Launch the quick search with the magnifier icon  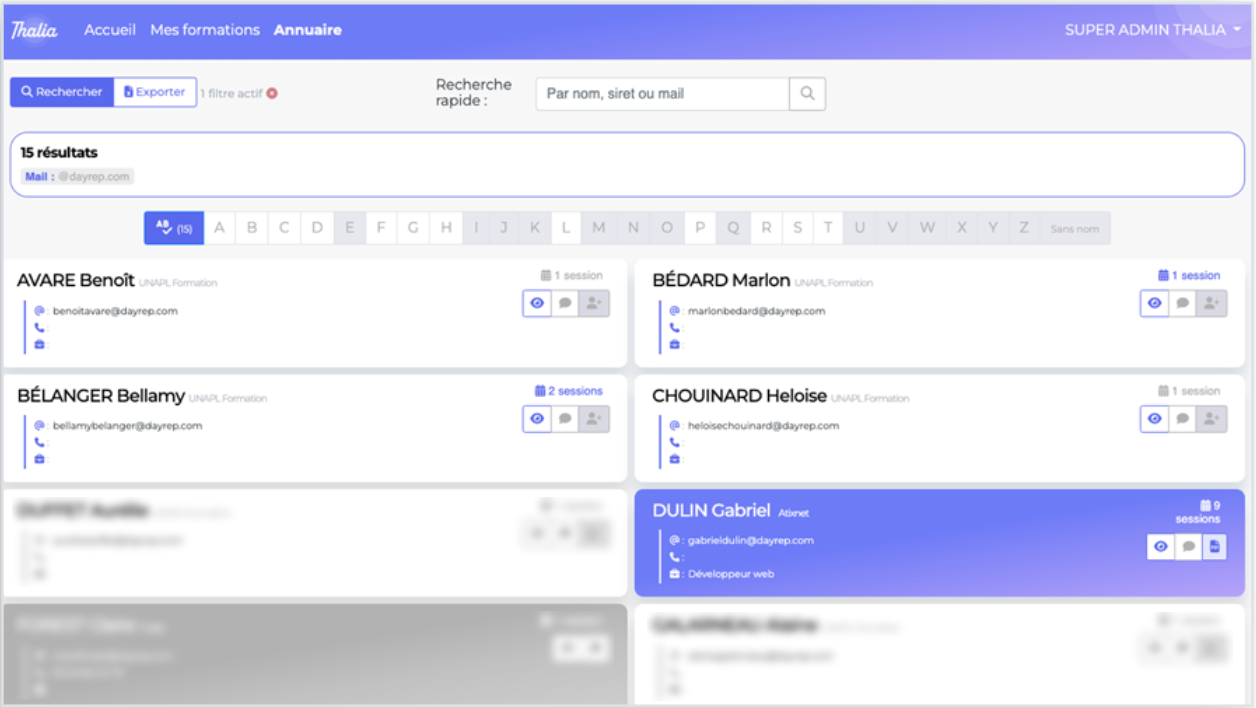[809, 93]
